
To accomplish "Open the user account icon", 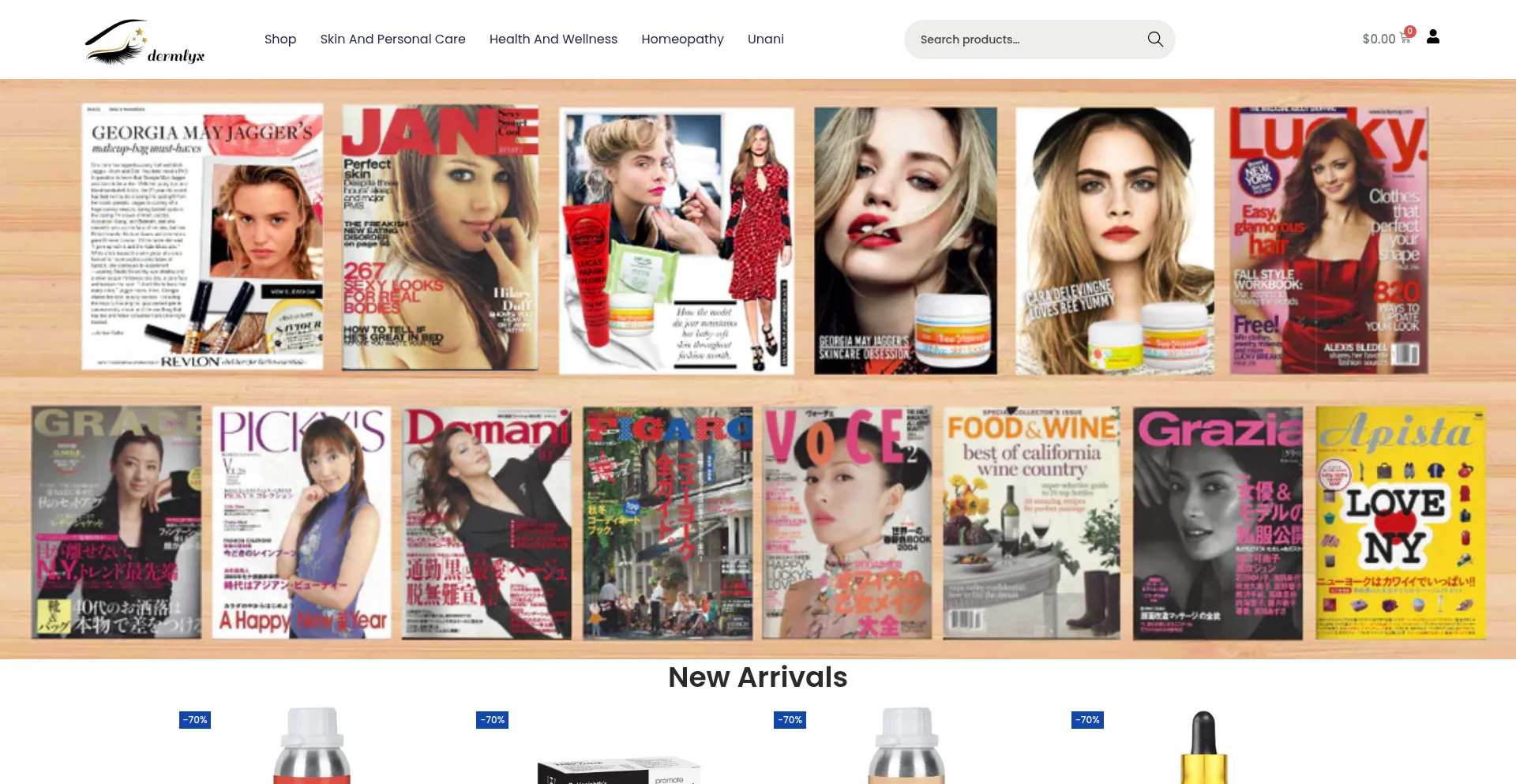I will click(x=1433, y=37).
